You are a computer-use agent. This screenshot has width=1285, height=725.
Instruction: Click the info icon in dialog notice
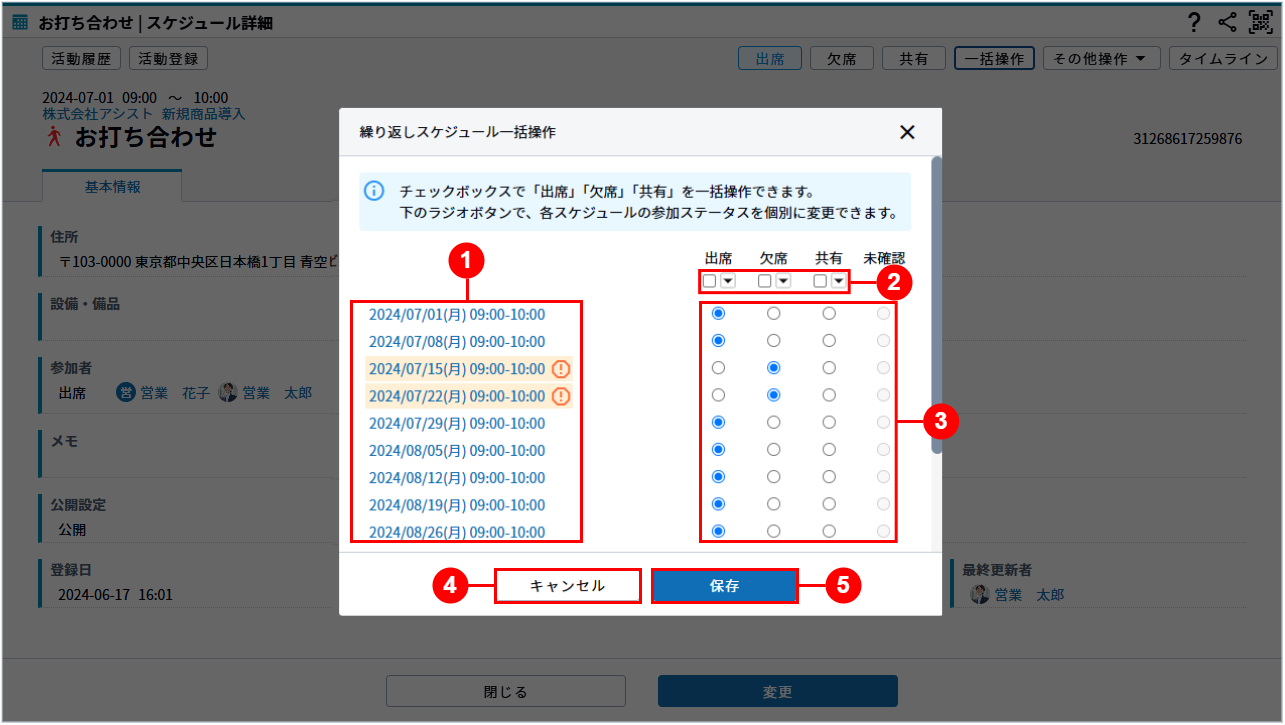click(374, 191)
